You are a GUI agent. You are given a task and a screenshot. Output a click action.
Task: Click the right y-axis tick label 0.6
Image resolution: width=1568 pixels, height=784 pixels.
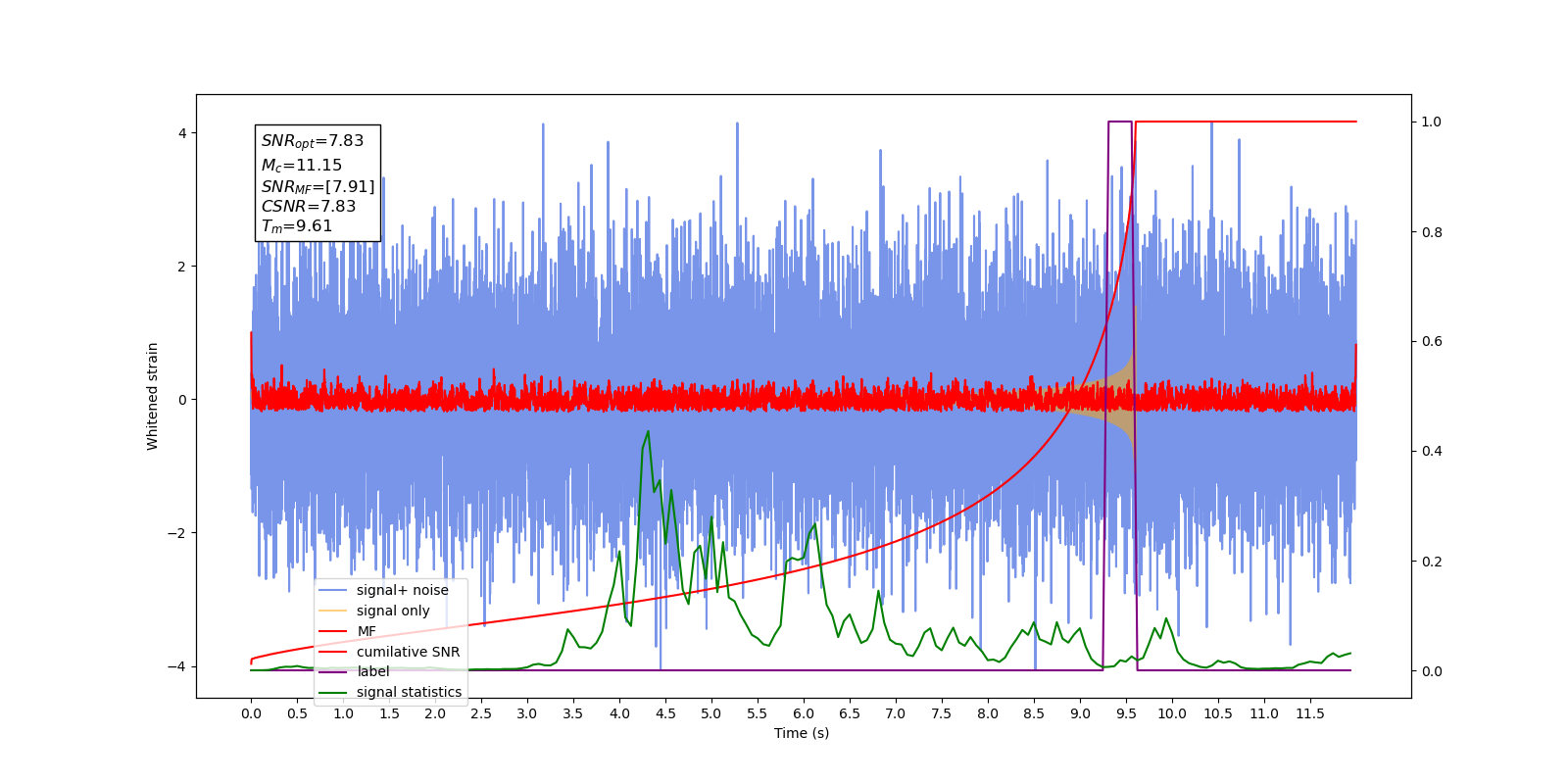coord(1432,341)
